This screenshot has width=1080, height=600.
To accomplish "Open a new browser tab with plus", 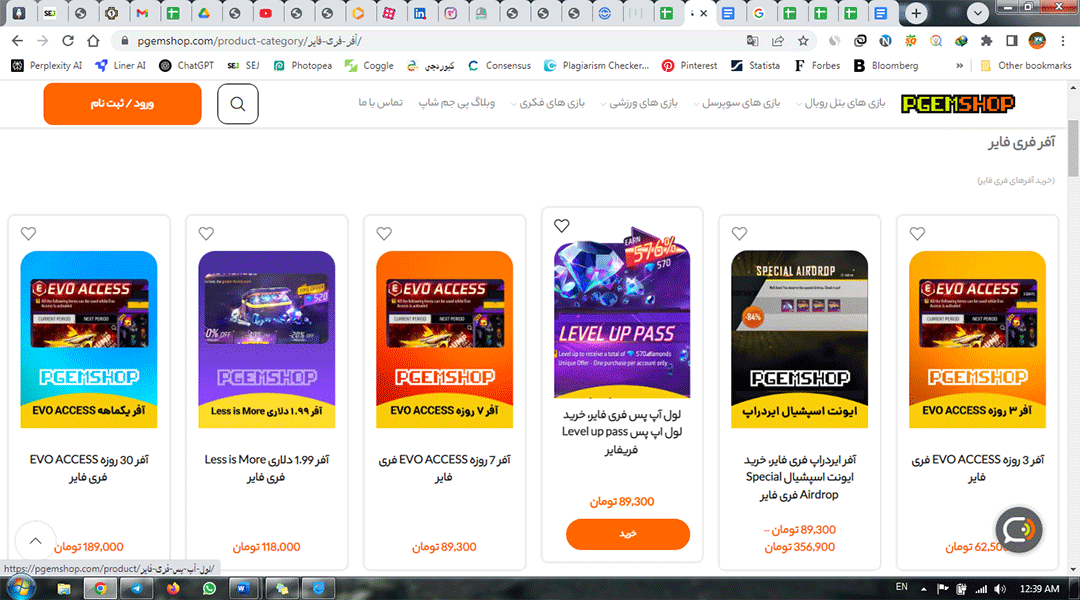I will 916,13.
